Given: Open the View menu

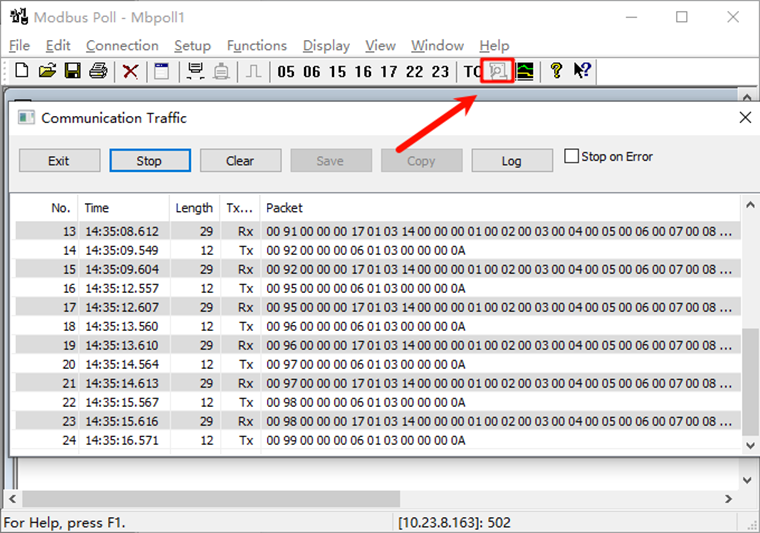Looking at the screenshot, I should (x=380, y=46).
